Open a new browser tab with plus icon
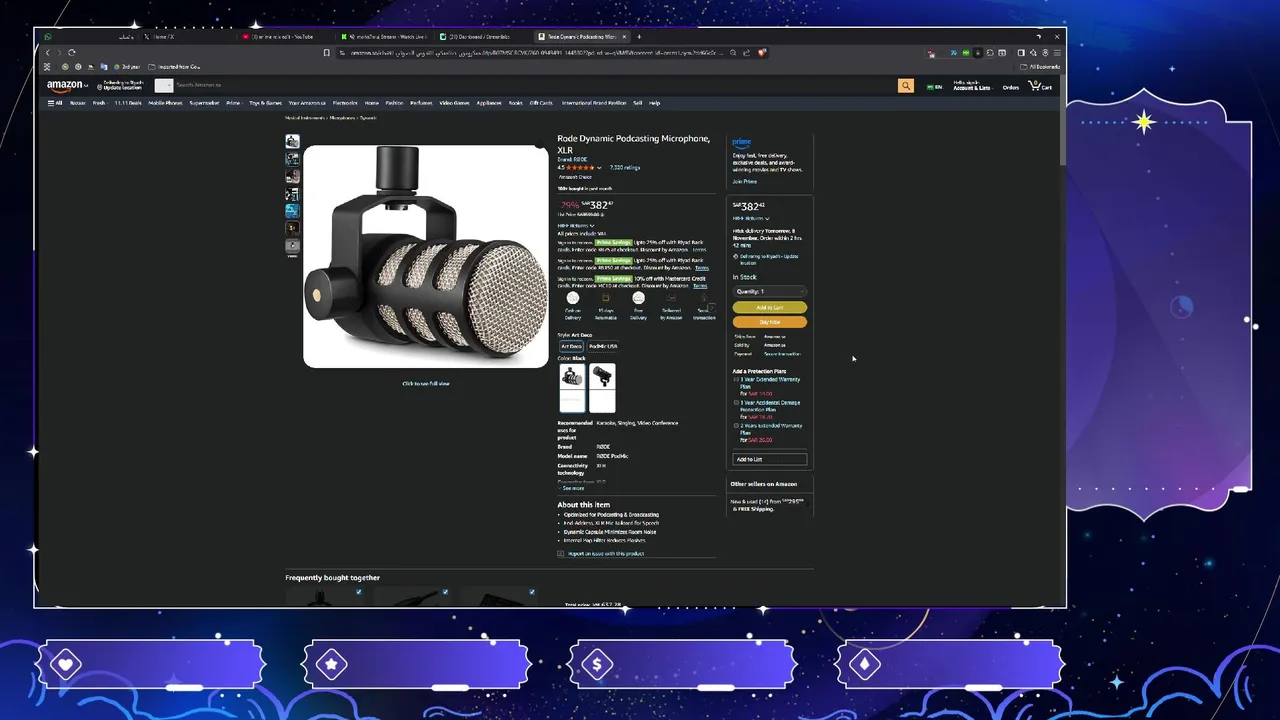The height and width of the screenshot is (720, 1280). 639,37
